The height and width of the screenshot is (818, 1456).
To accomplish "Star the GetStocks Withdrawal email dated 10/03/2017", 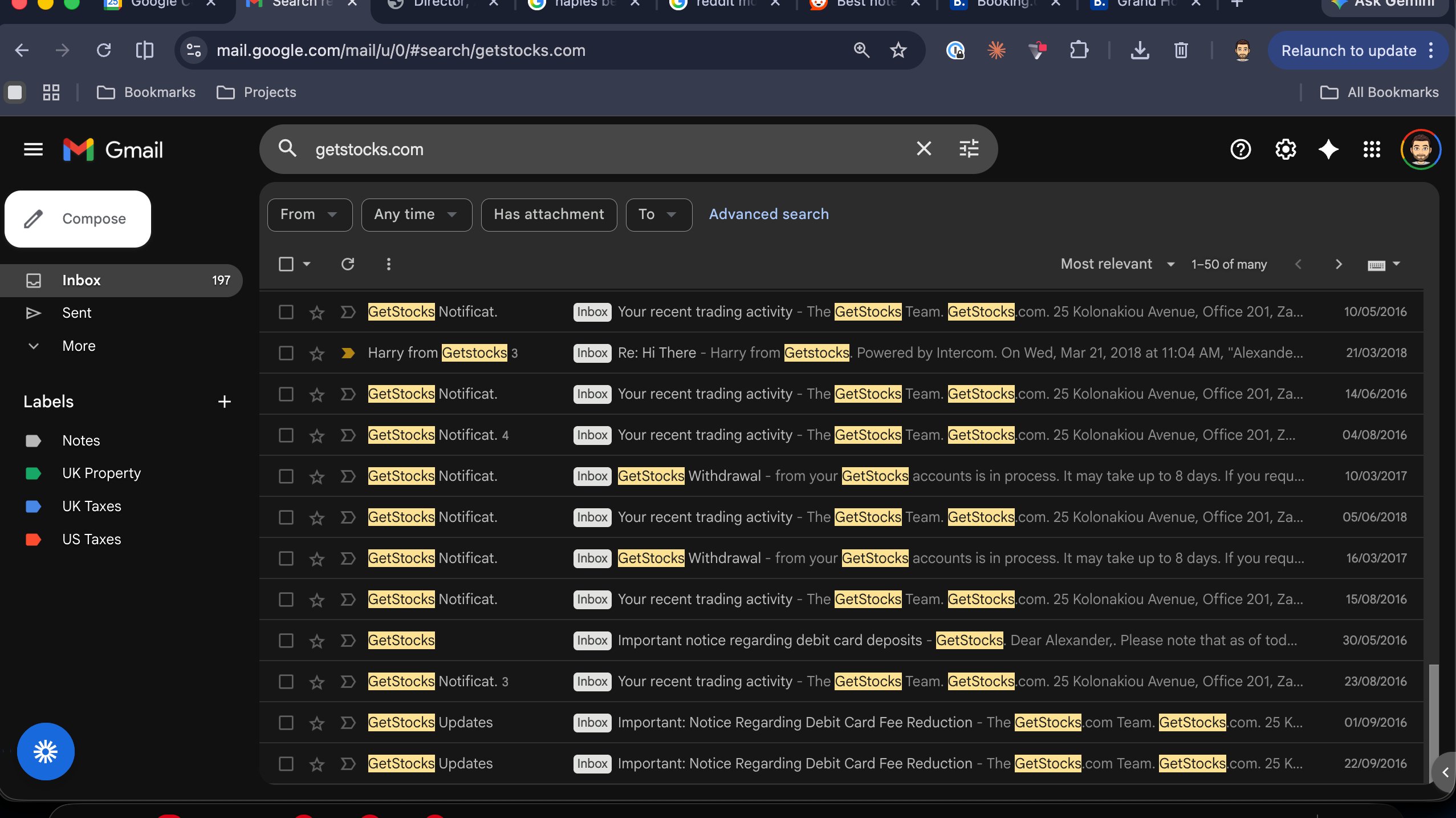I will click(317, 476).
